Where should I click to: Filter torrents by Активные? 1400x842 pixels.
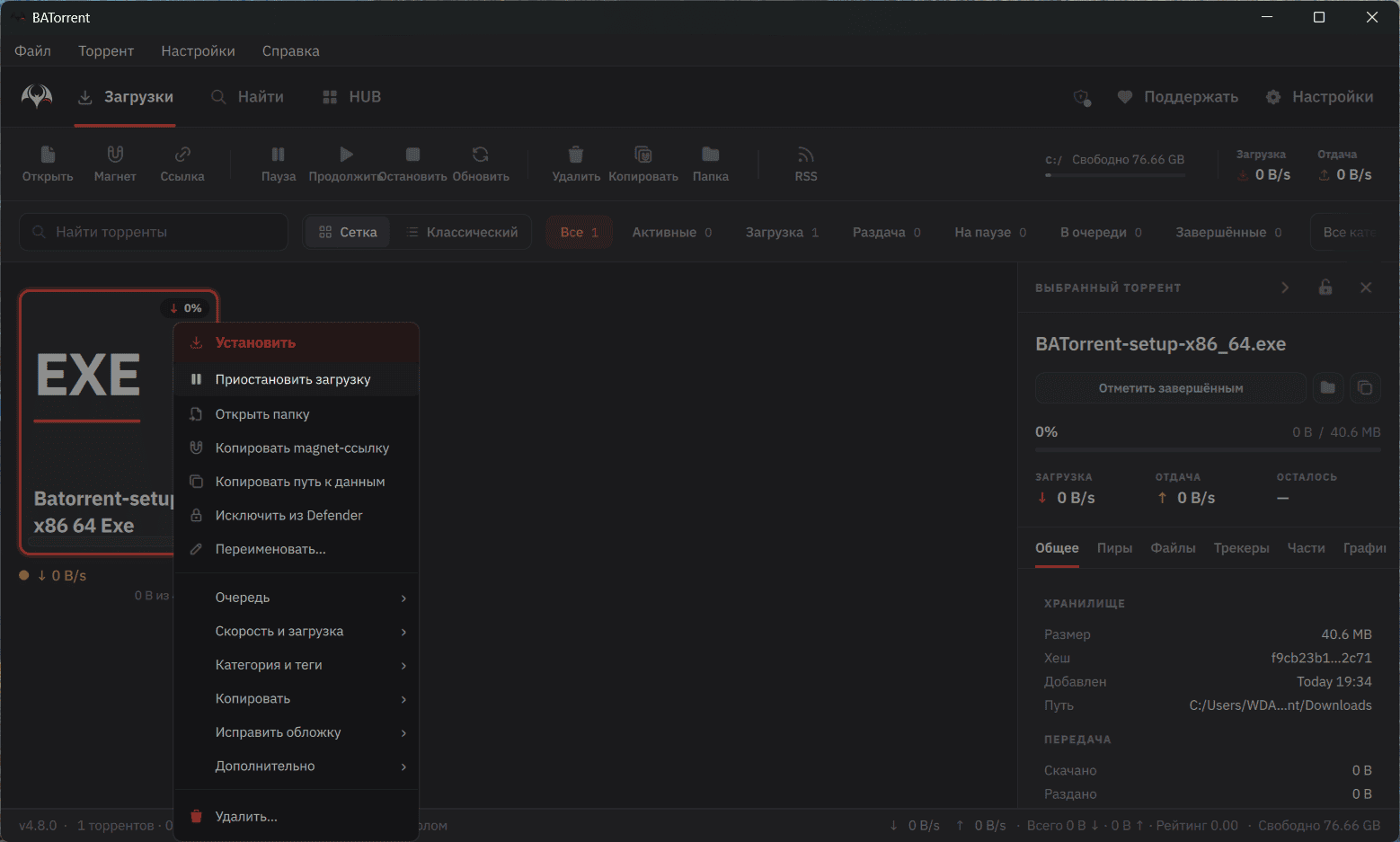pyautogui.click(x=672, y=232)
